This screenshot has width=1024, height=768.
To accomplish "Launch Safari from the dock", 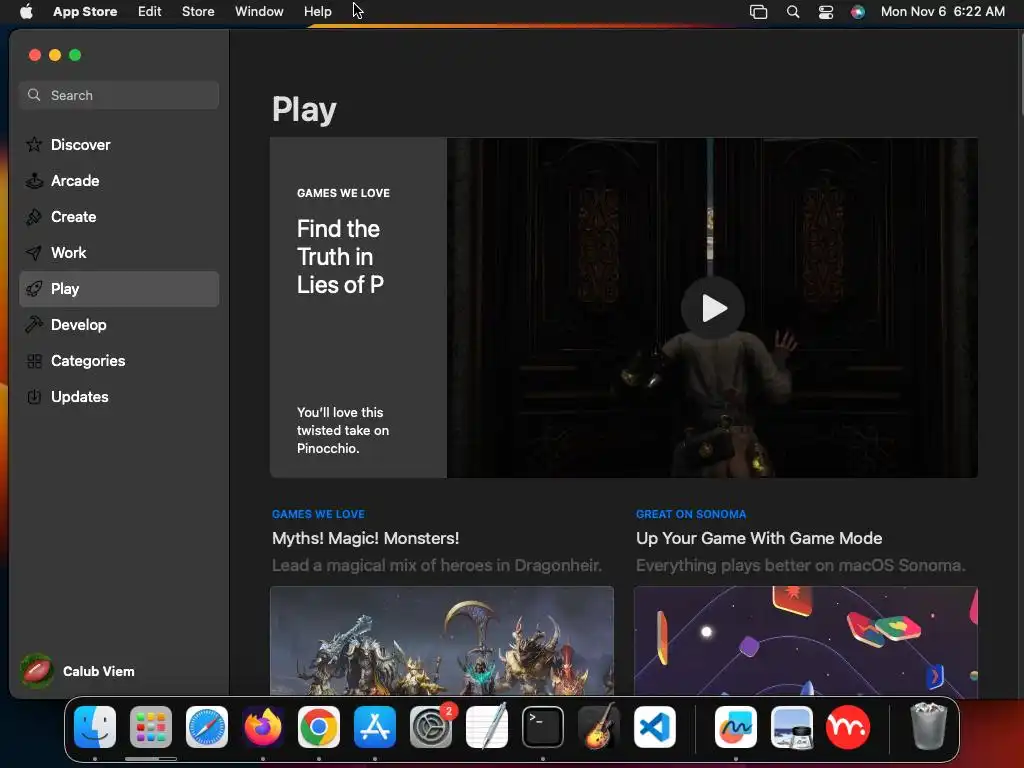I will coord(207,727).
